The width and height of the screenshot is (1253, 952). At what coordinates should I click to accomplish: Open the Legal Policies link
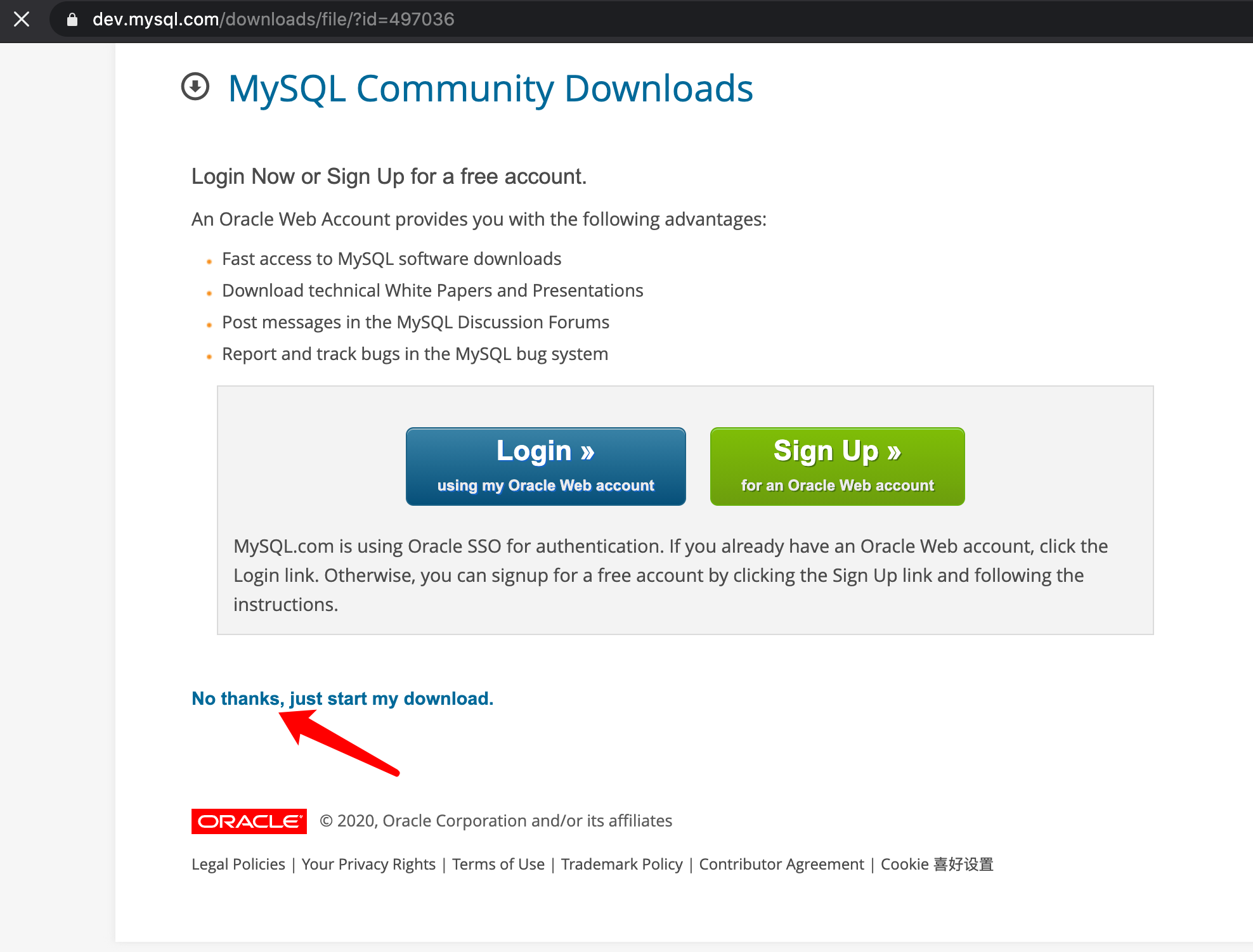coord(238,865)
